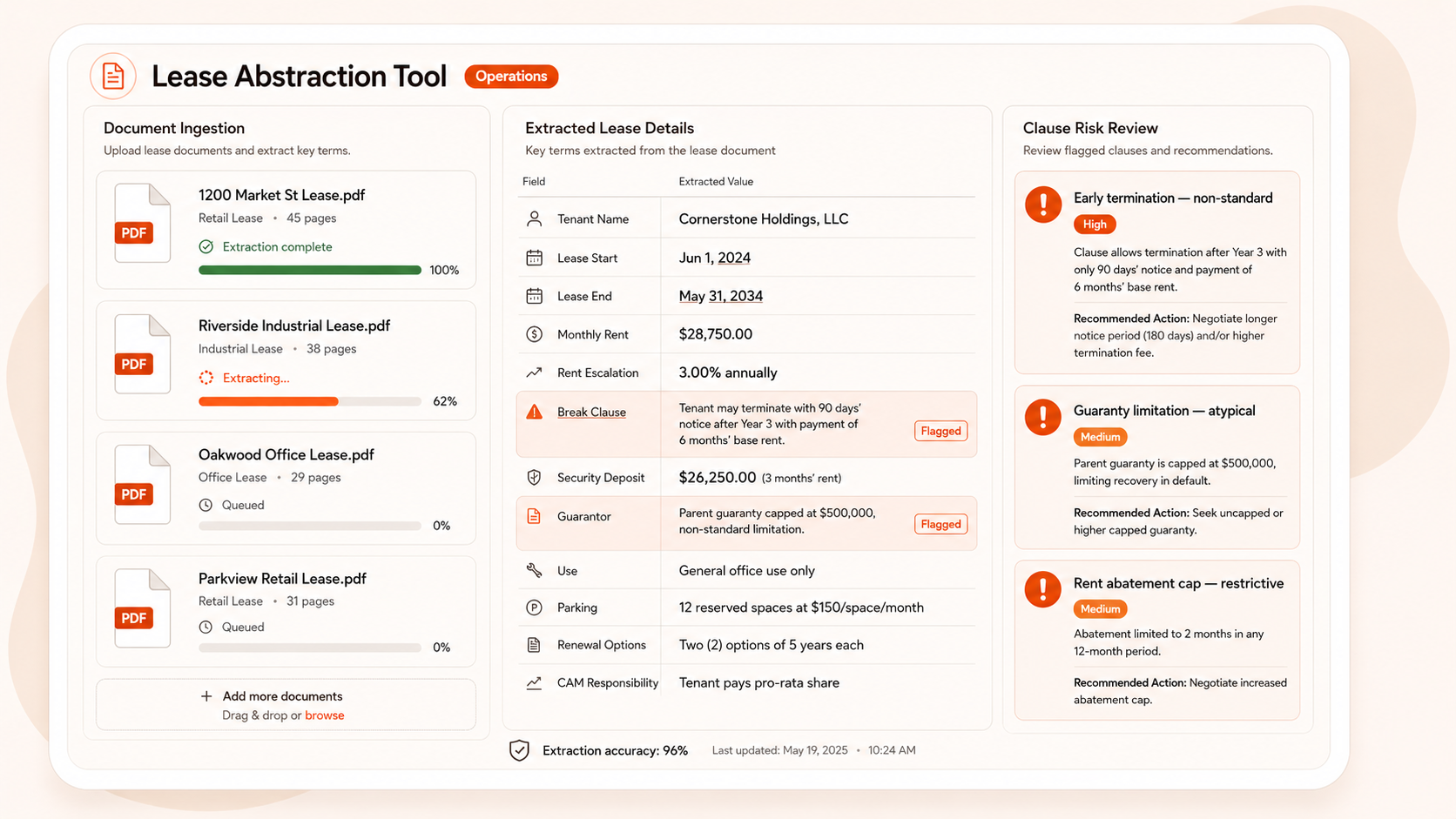Click the Field column header

534,182
